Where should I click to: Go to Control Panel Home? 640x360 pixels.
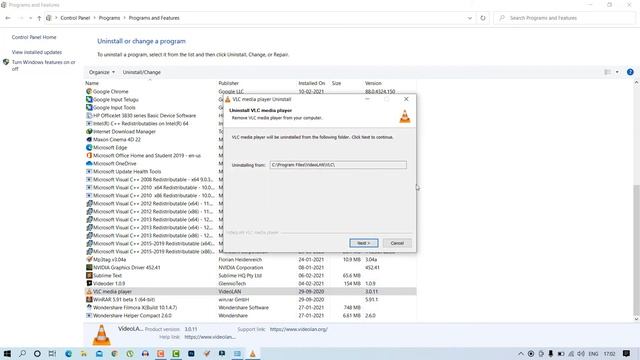pos(34,37)
